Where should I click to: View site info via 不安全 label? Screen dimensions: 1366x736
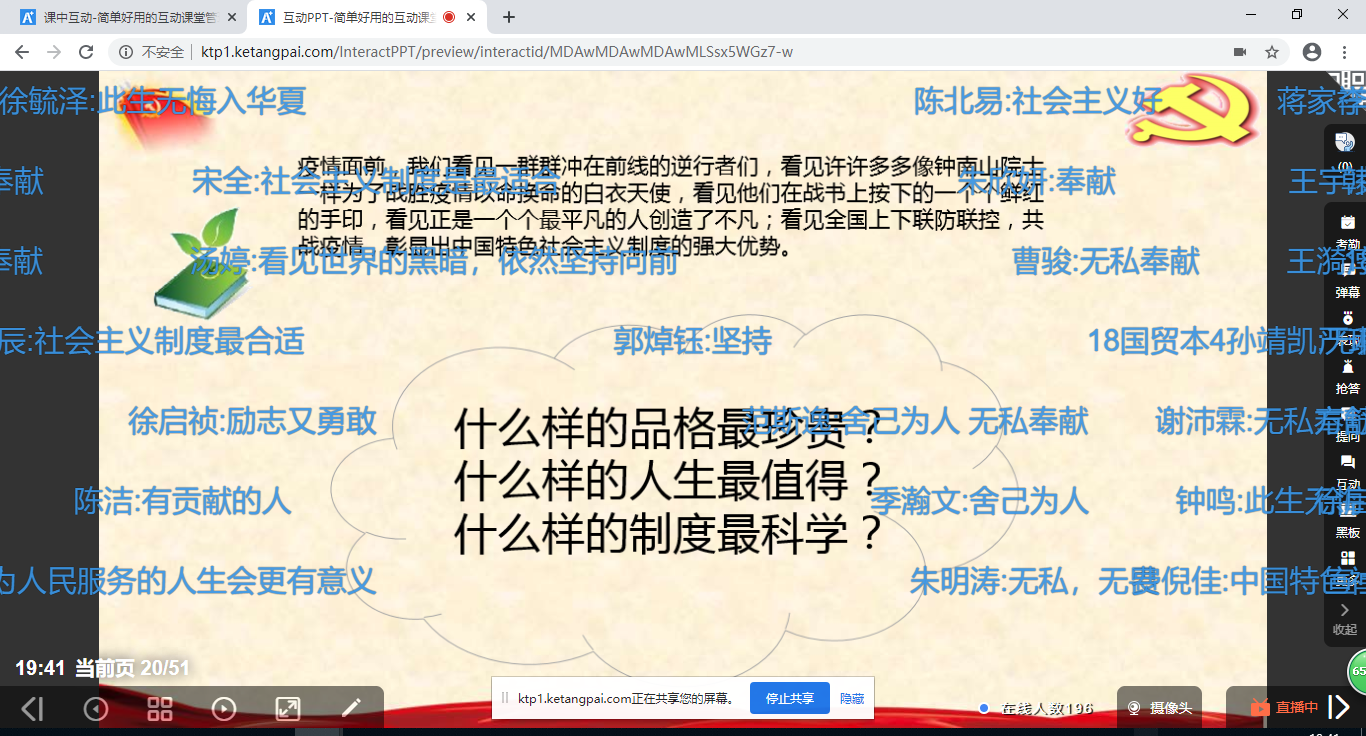(152, 52)
